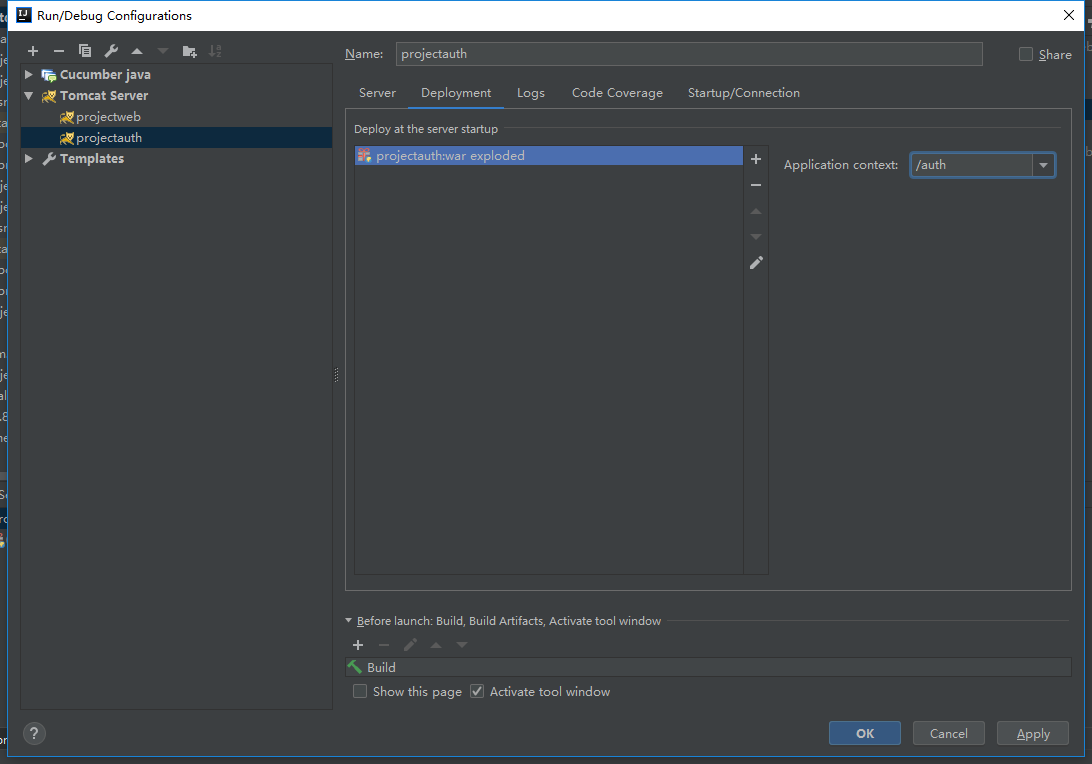Screen dimensions: 1092x764
Task: Select projectauth:war exploded artifact
Action: (x=549, y=155)
